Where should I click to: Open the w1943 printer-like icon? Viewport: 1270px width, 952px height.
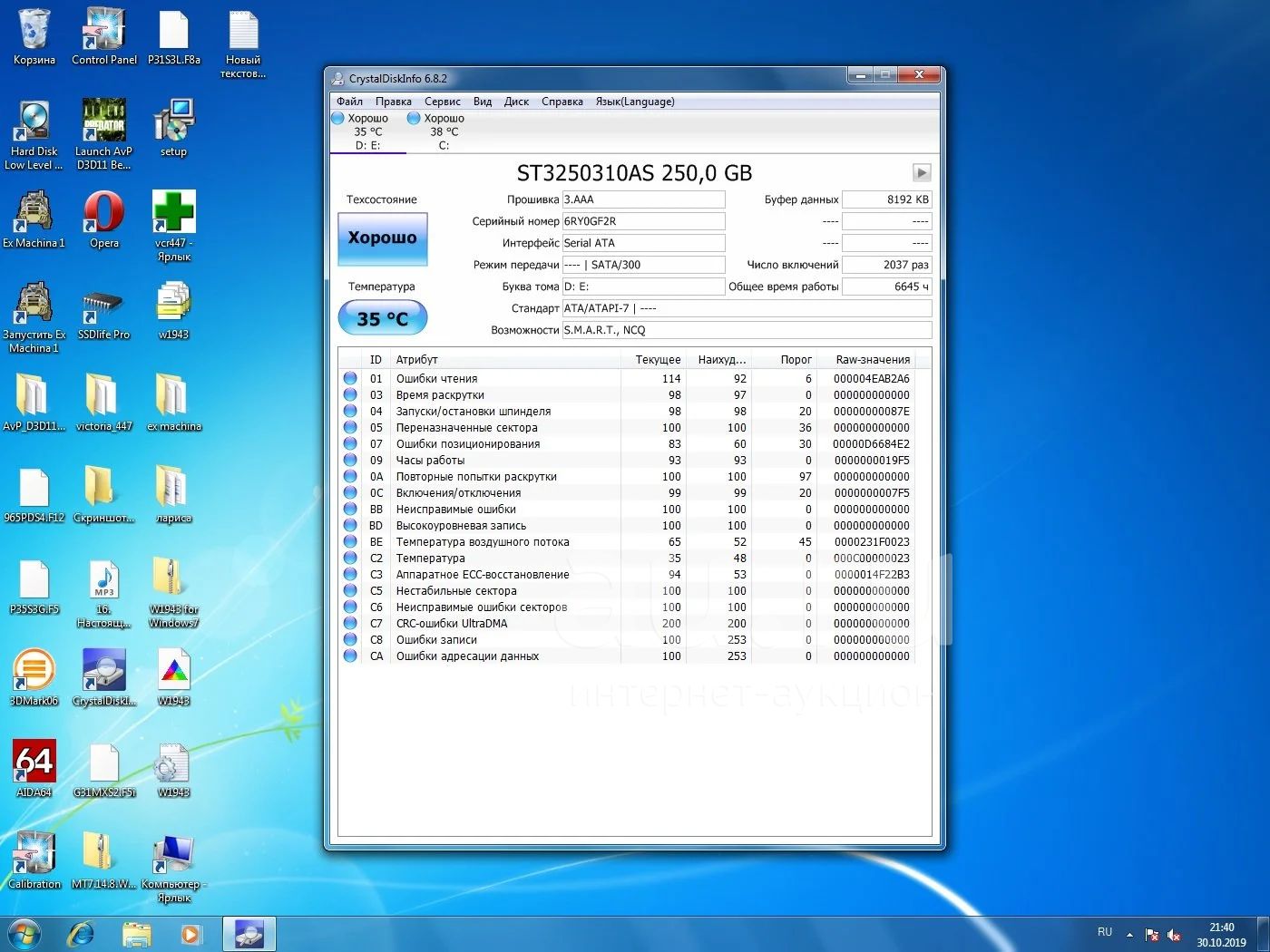click(x=173, y=311)
